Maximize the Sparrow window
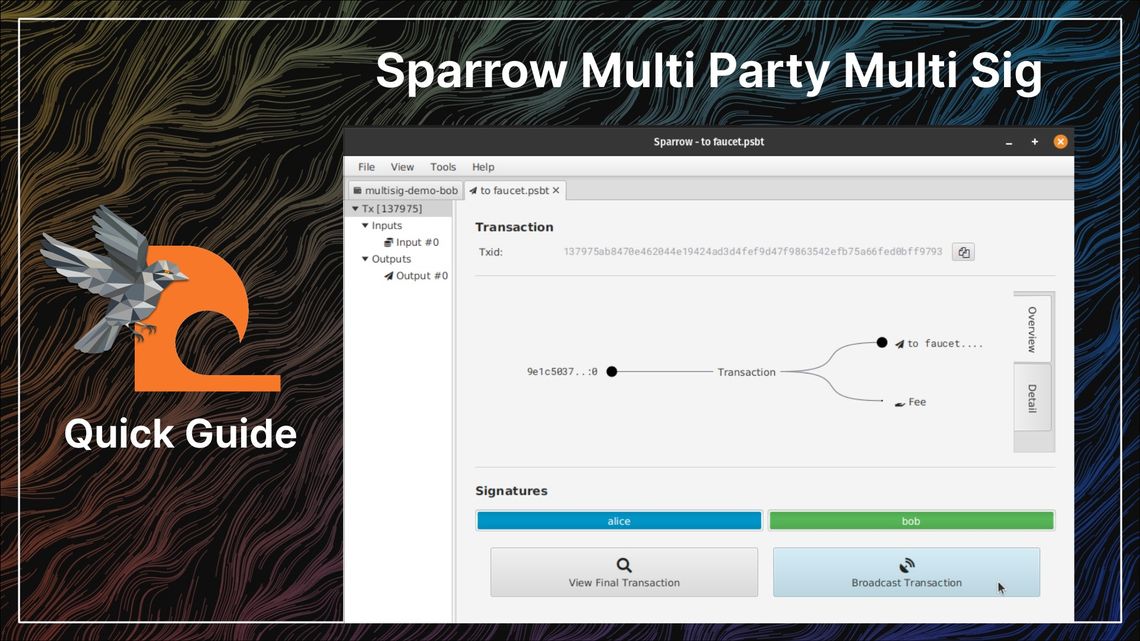 [x=1035, y=142]
